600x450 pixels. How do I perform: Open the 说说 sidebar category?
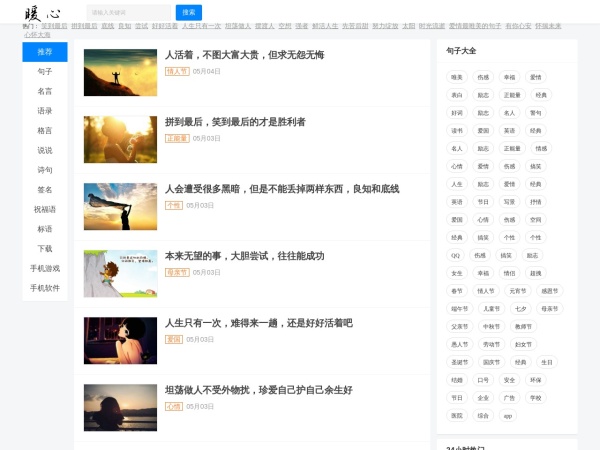[x=45, y=150]
